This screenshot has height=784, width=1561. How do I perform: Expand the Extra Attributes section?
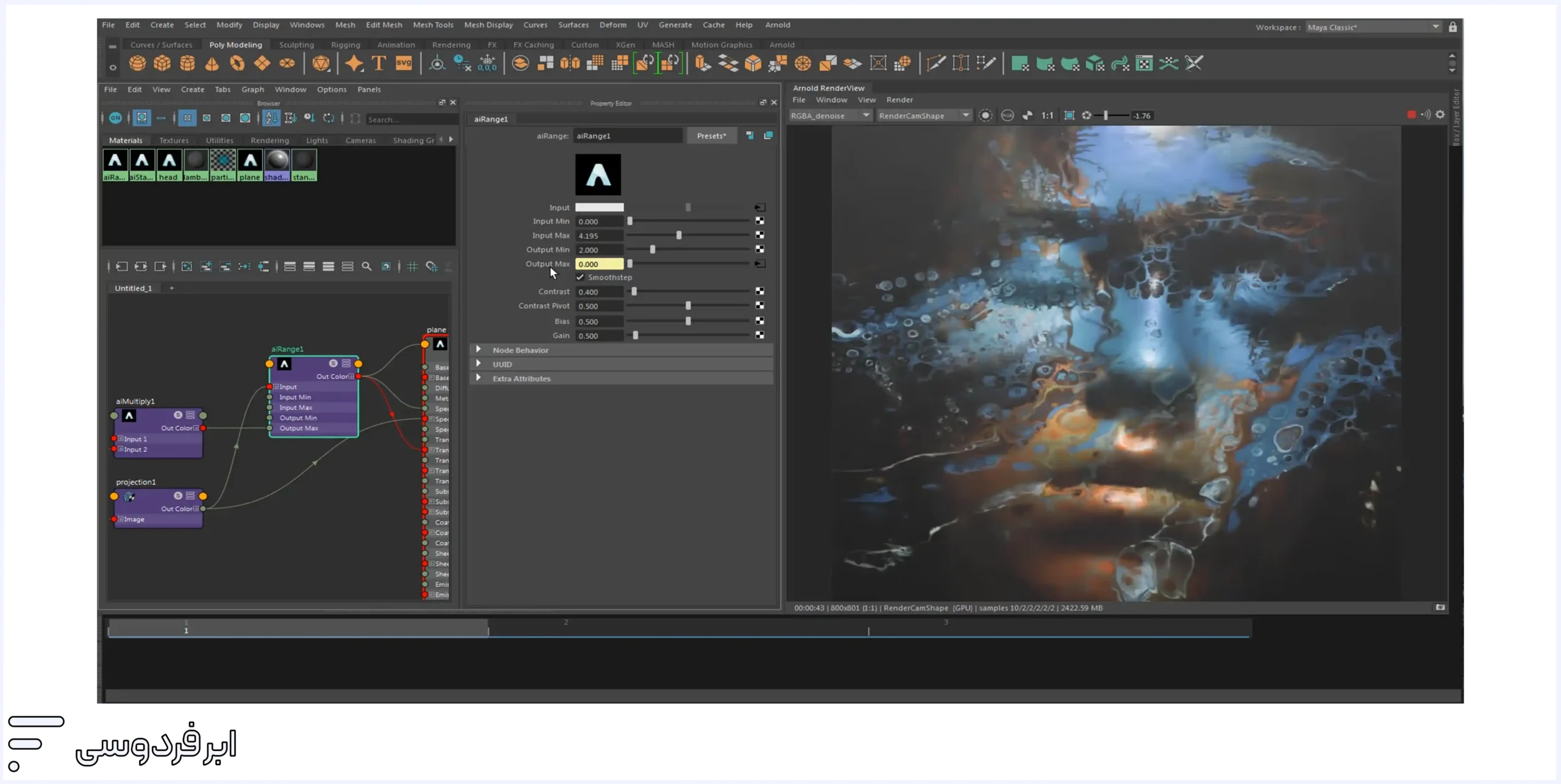[x=521, y=378]
